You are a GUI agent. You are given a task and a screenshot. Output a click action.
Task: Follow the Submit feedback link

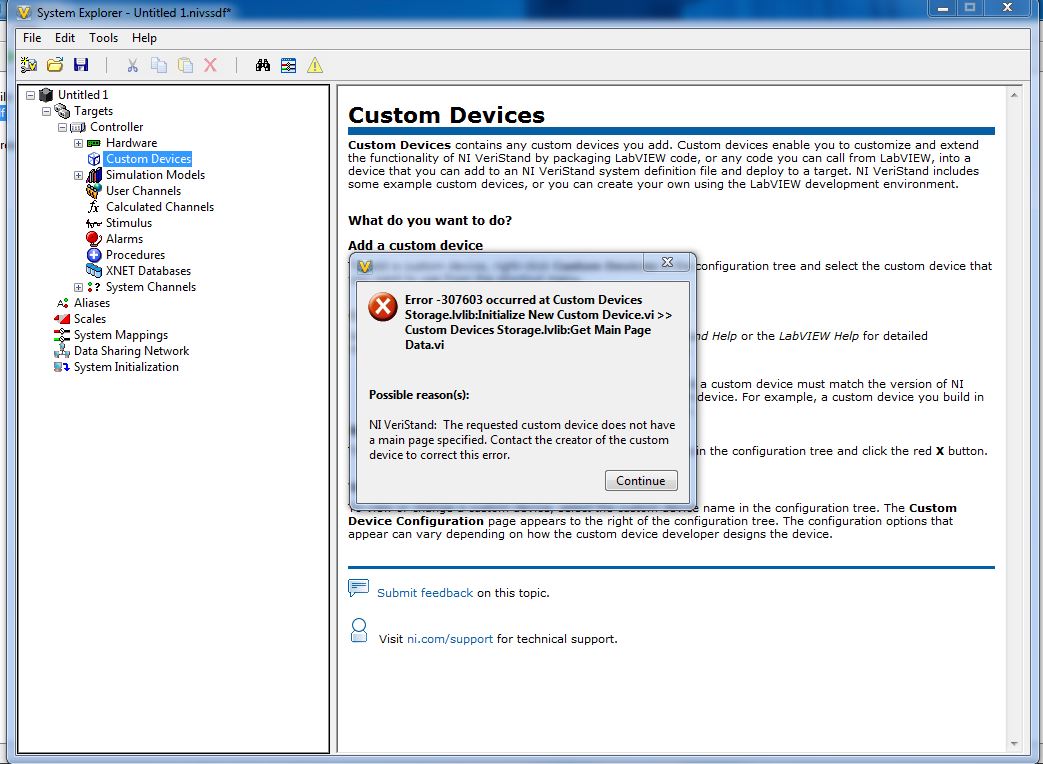pyautogui.click(x=425, y=592)
